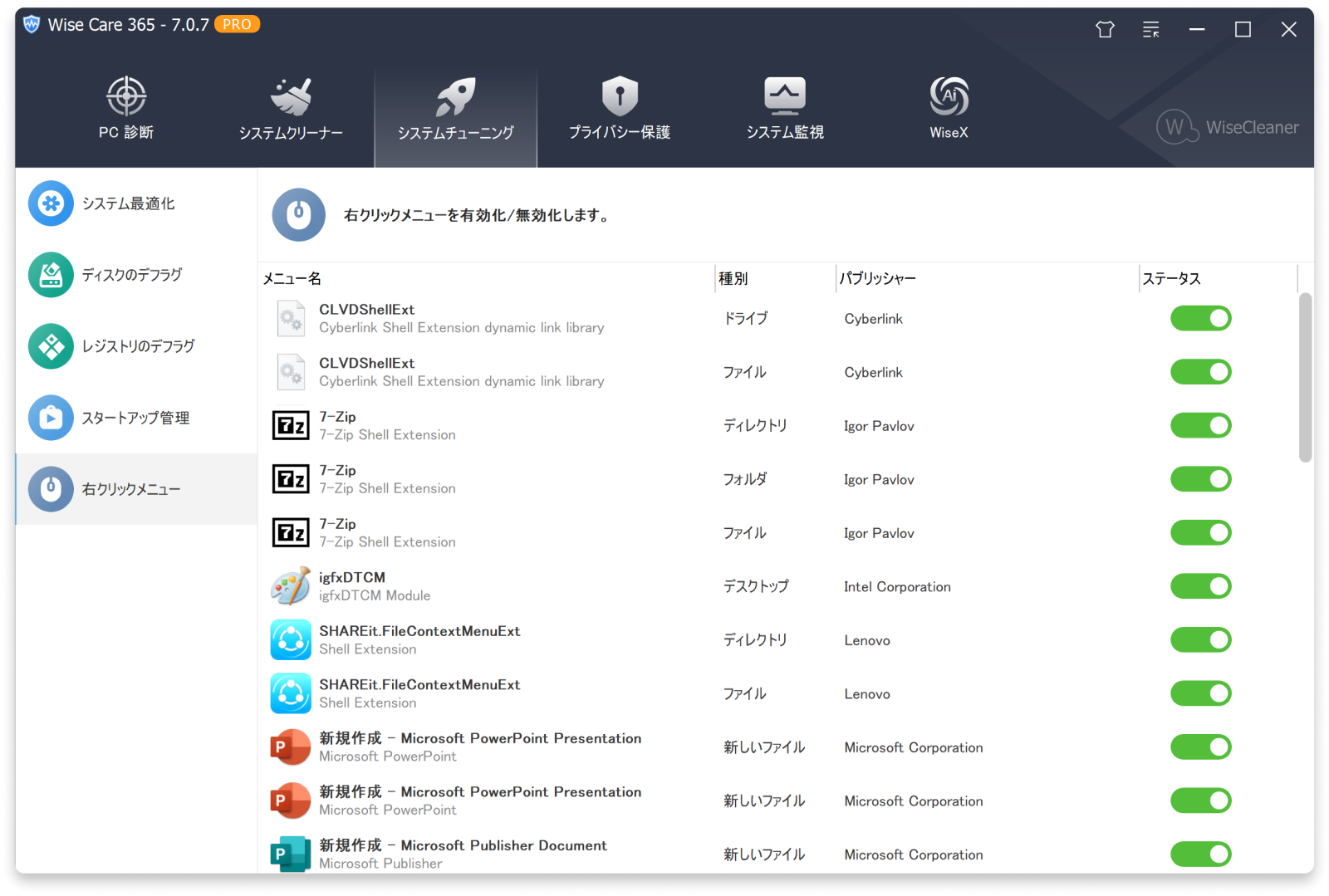Image resolution: width=1329 pixels, height=896 pixels.
Task: Open システムクリーナー broom icon
Action: [x=291, y=96]
